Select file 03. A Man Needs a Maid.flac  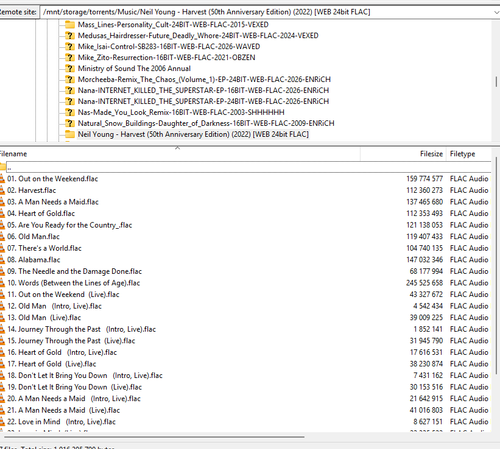click(53, 202)
